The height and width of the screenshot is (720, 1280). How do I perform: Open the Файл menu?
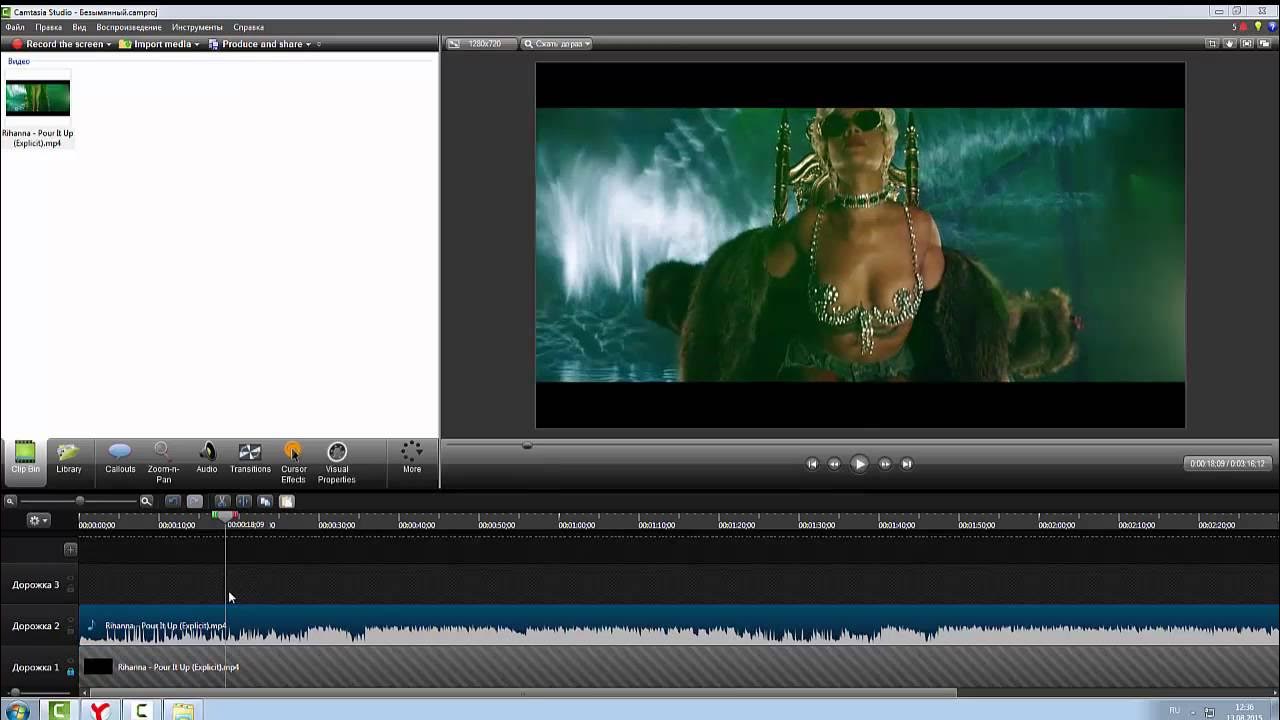pyautogui.click(x=15, y=27)
